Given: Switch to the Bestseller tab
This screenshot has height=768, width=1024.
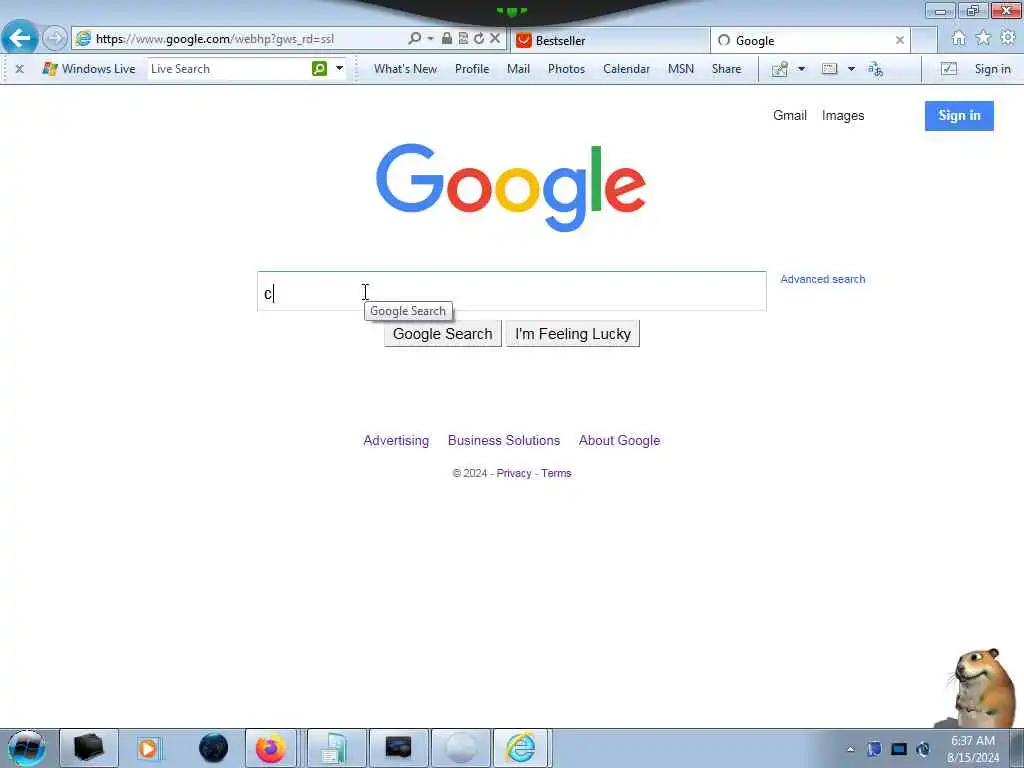Looking at the screenshot, I should point(611,40).
